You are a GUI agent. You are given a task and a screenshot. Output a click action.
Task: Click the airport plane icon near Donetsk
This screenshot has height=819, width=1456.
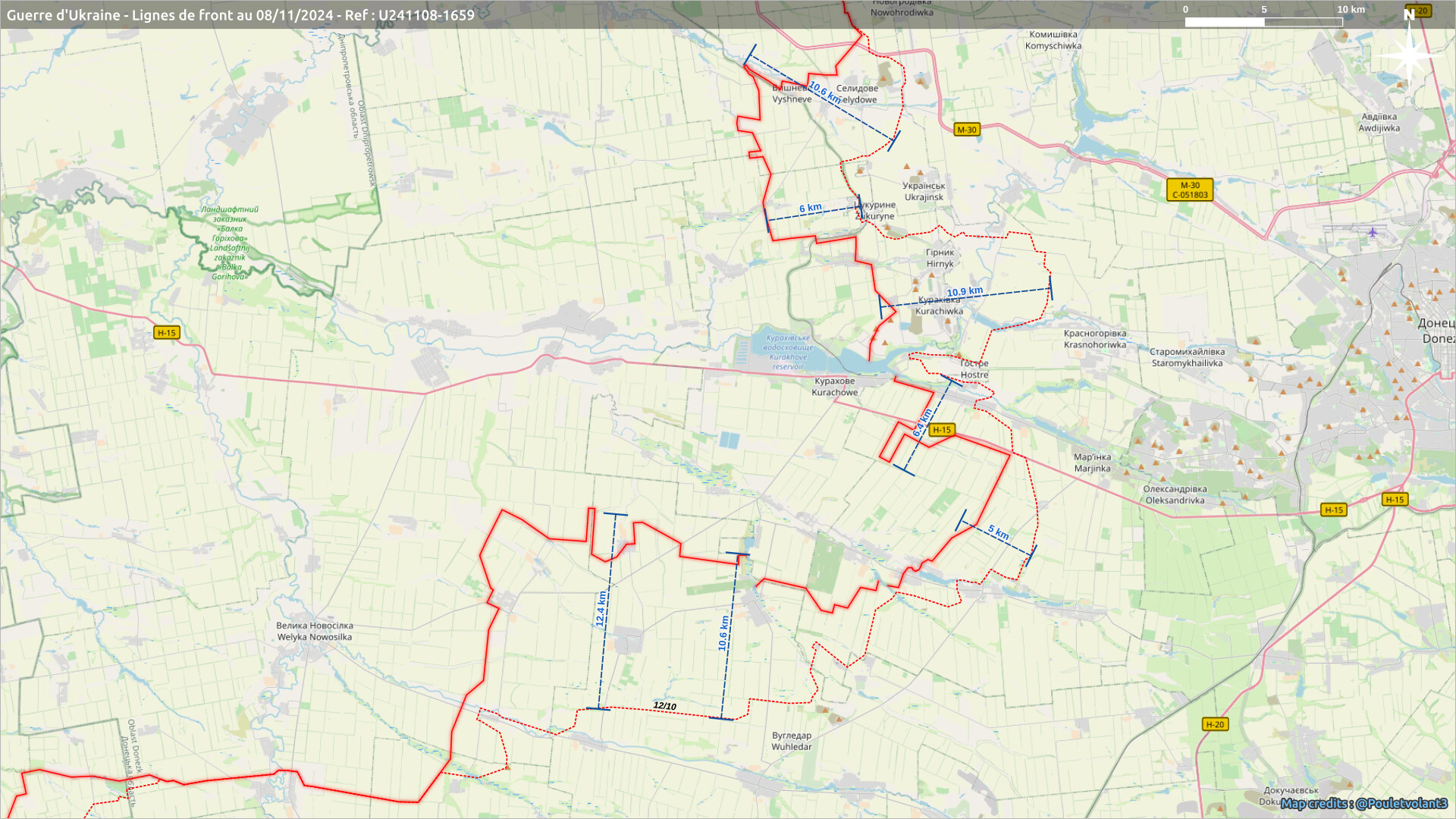(1373, 232)
